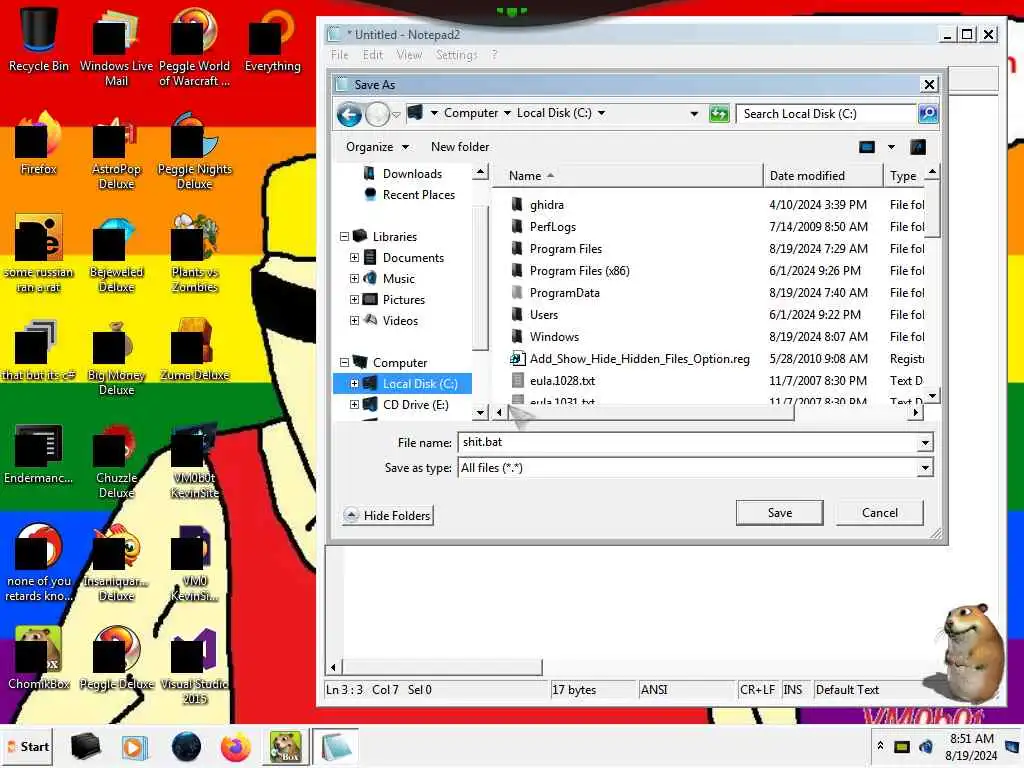Click the Start button
1024x768 pixels.
click(x=28, y=746)
